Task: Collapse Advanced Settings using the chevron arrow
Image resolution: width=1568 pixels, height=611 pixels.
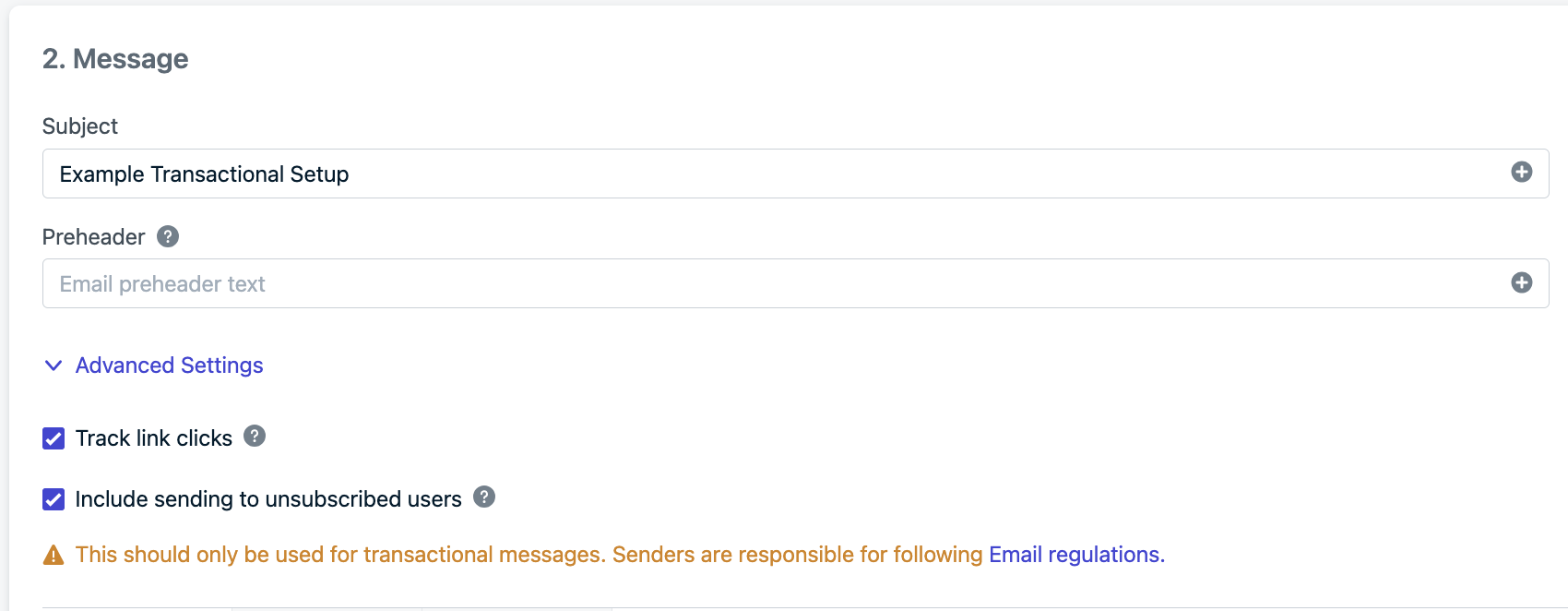Action: (53, 365)
